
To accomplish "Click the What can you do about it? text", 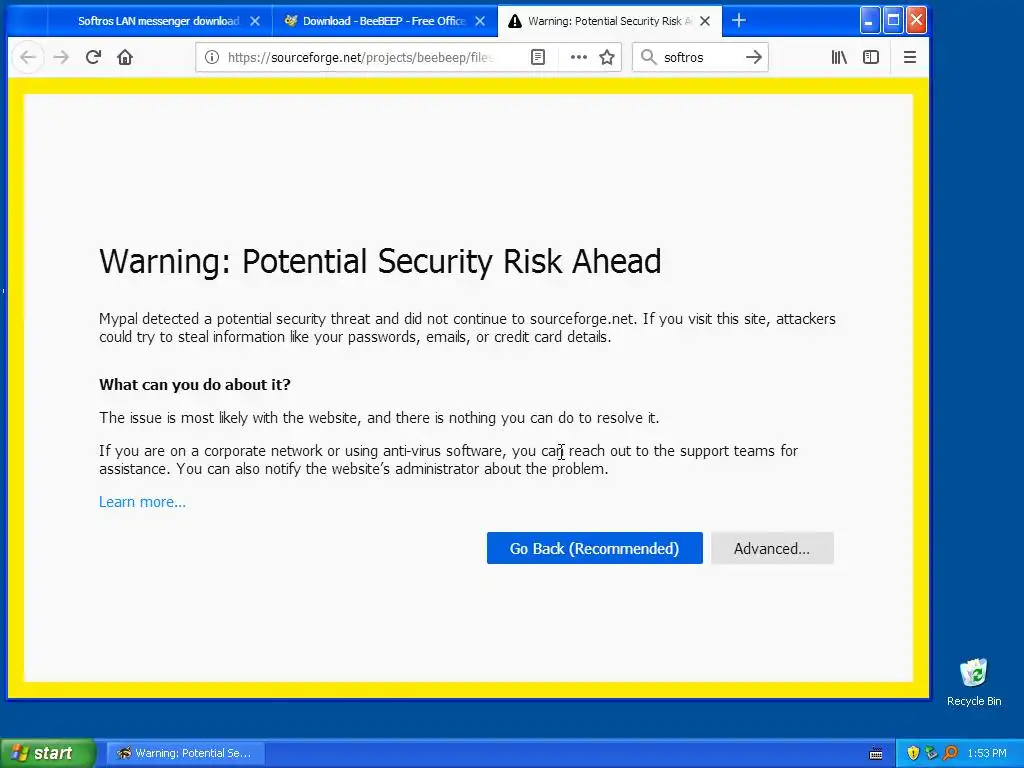I will click(x=195, y=385).
